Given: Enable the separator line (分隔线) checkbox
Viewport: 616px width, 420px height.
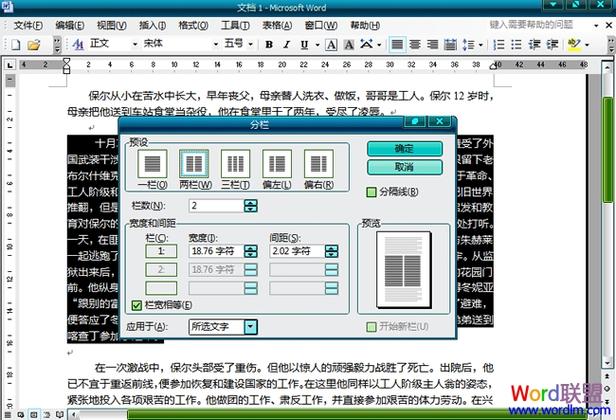Looking at the screenshot, I should click(x=371, y=192).
